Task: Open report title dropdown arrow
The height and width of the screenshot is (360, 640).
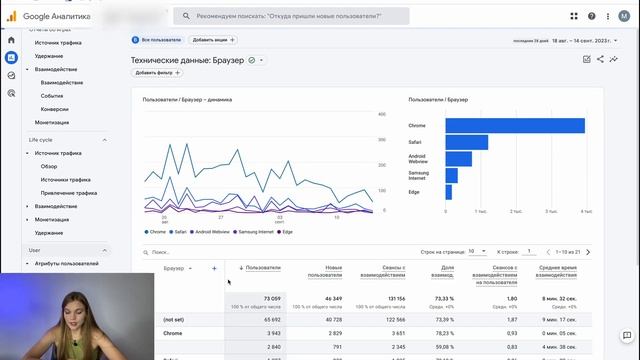Action: [x=262, y=60]
